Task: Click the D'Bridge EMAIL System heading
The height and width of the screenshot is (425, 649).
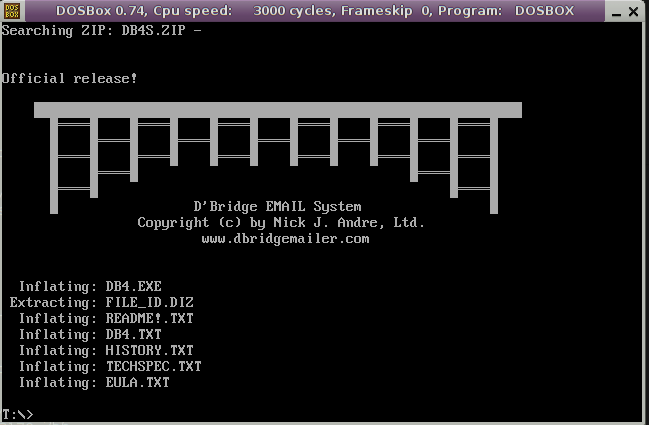Action: 277,207
